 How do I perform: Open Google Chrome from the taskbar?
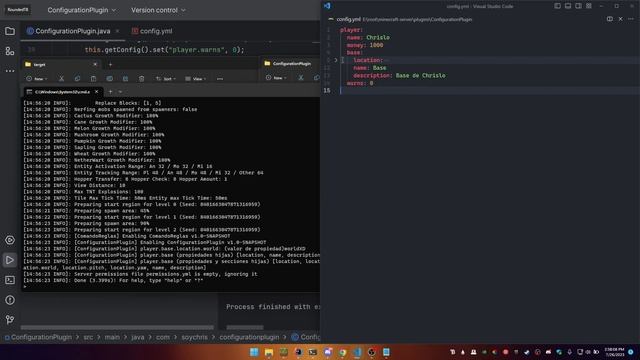342,352
